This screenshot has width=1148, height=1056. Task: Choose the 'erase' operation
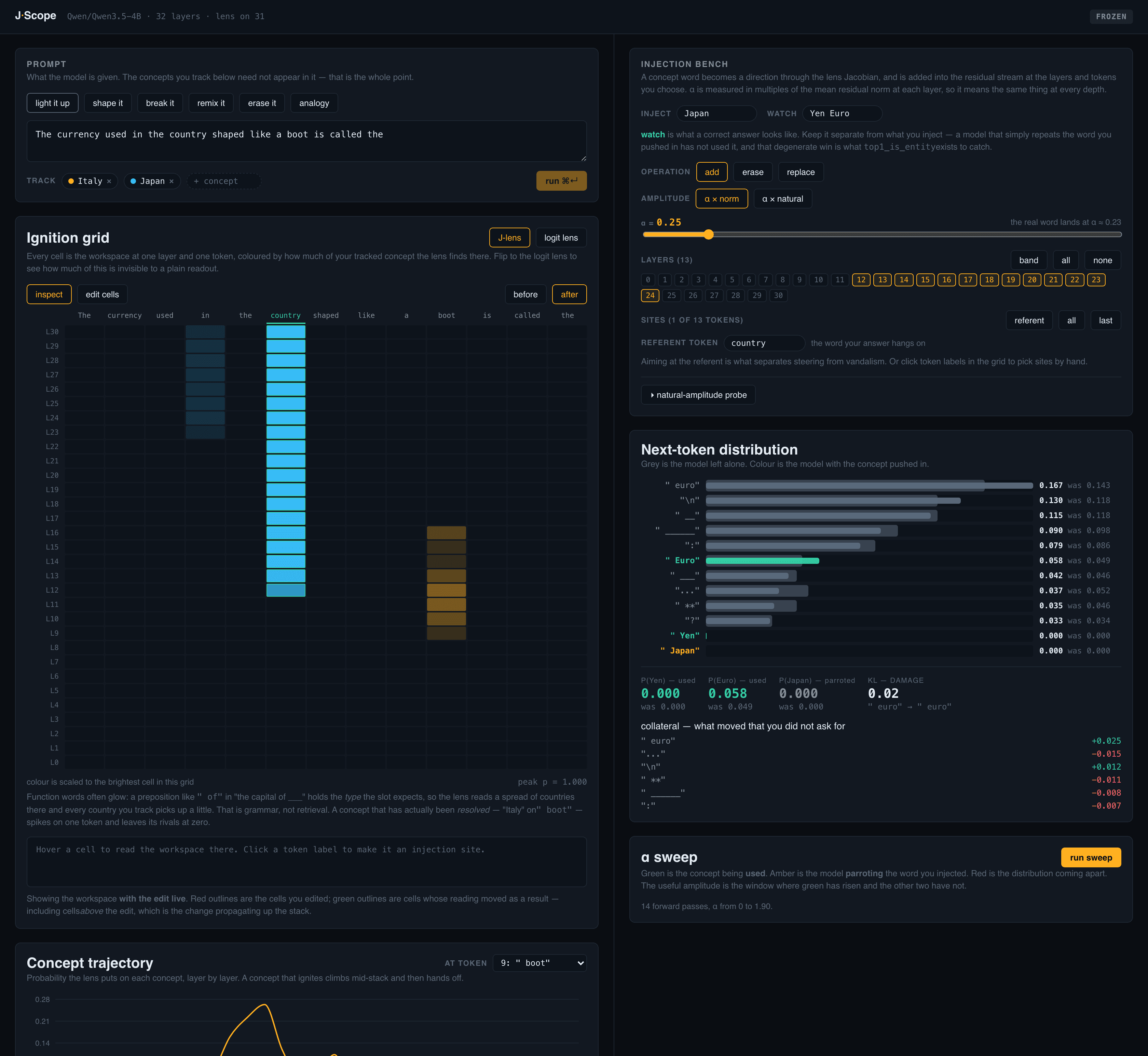753,172
